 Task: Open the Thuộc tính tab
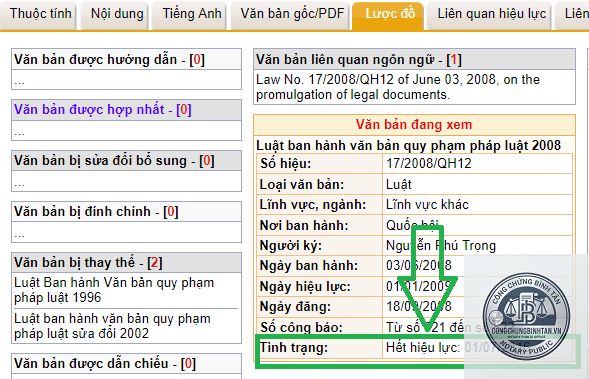(38, 14)
